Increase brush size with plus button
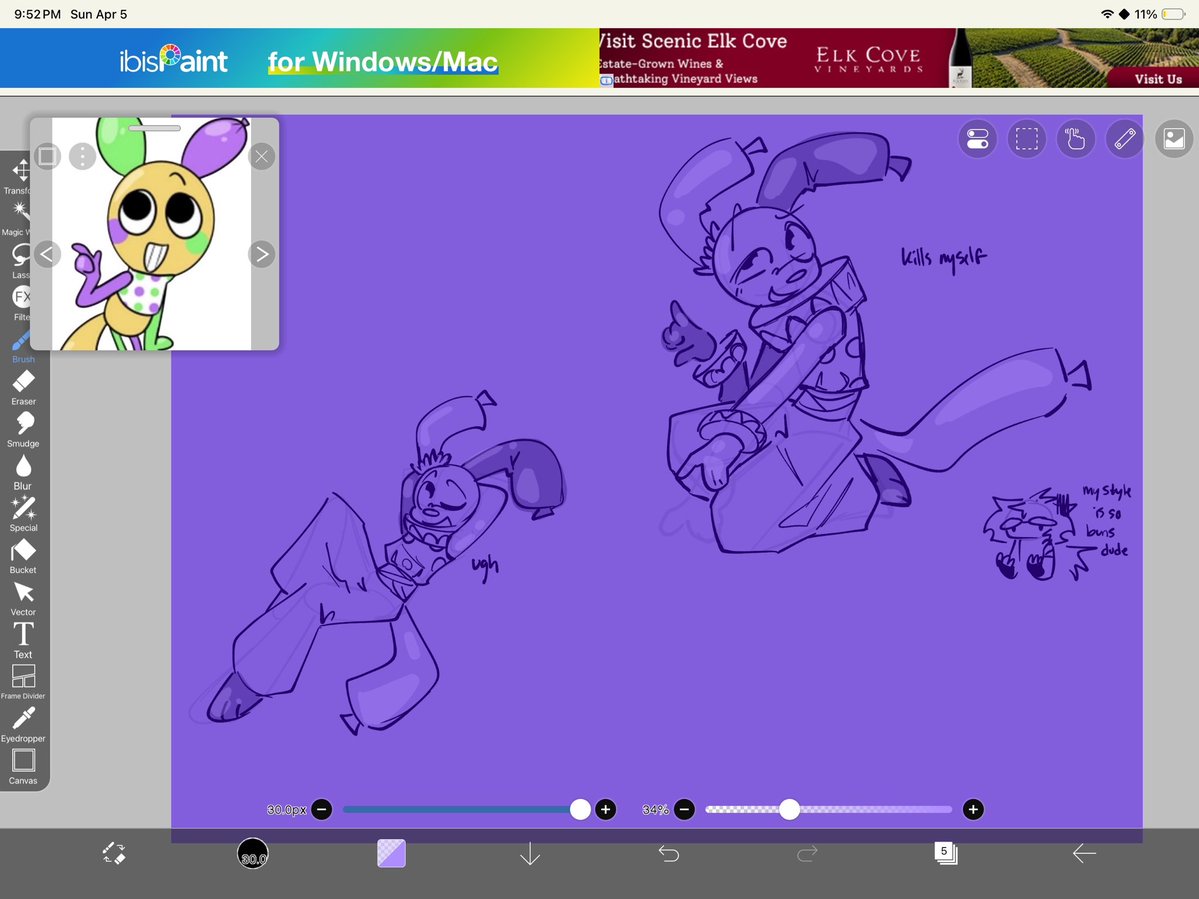This screenshot has height=899, width=1199. coord(606,809)
